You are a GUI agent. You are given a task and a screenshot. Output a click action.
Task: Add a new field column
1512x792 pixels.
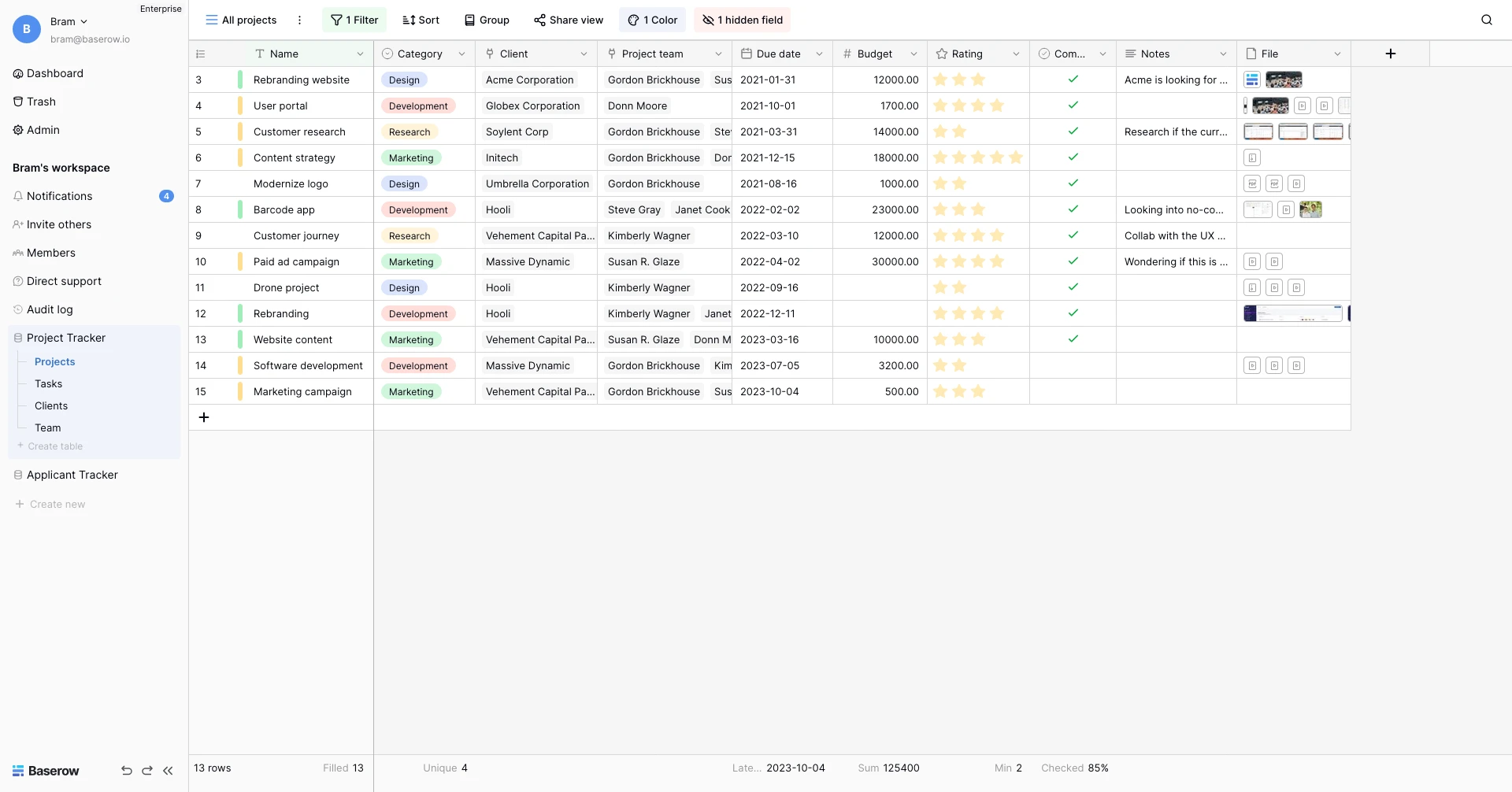pyautogui.click(x=1390, y=54)
